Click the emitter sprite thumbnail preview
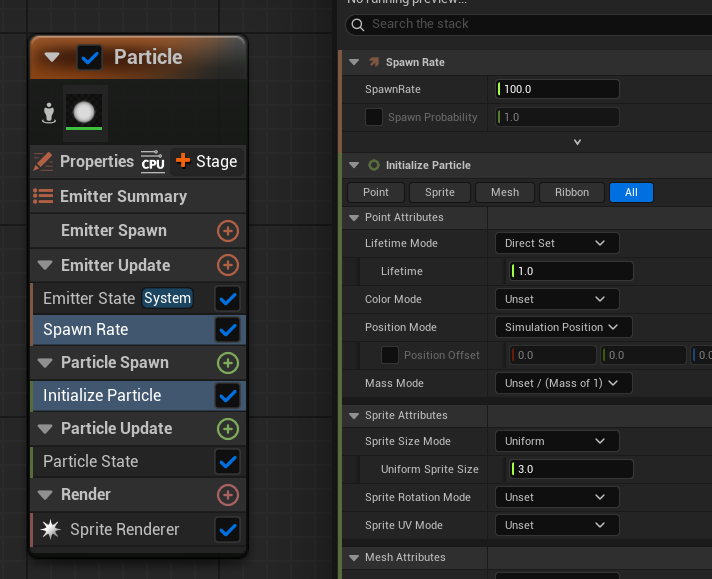The image size is (712, 579). (x=84, y=111)
